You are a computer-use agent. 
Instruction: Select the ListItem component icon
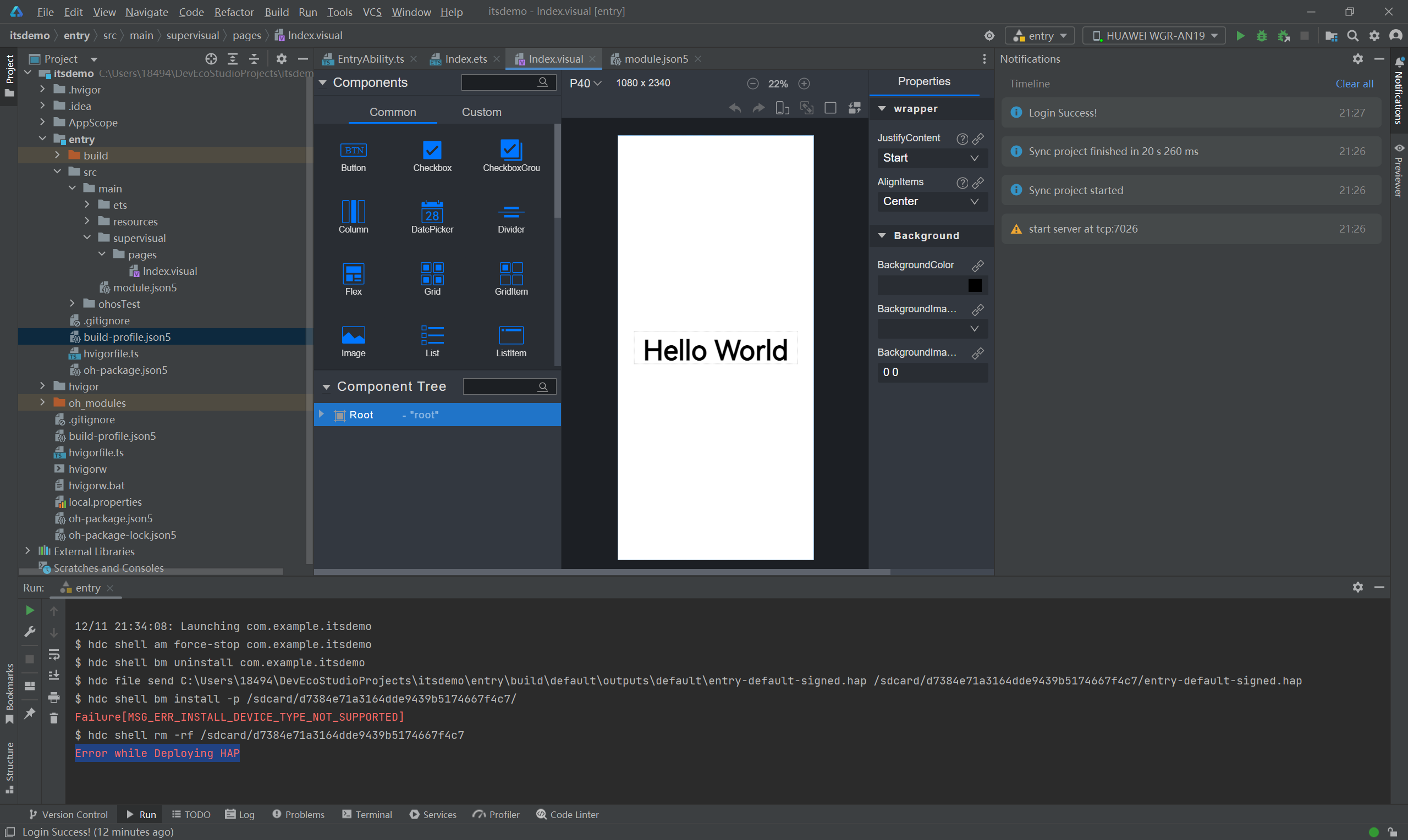pos(510,335)
